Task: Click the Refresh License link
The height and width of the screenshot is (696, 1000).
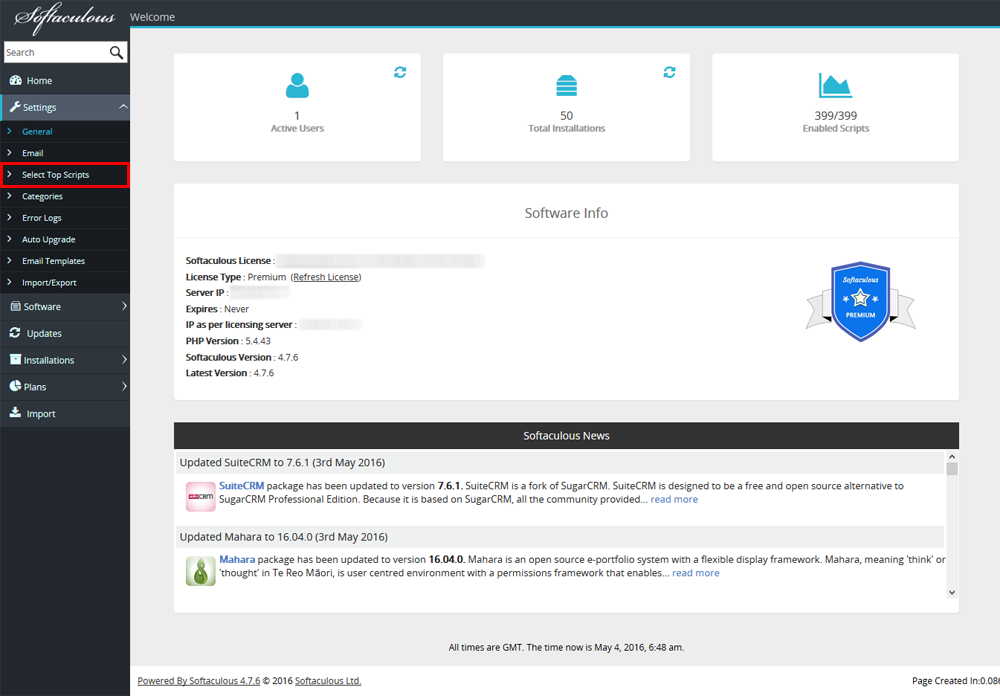Action: 326,277
